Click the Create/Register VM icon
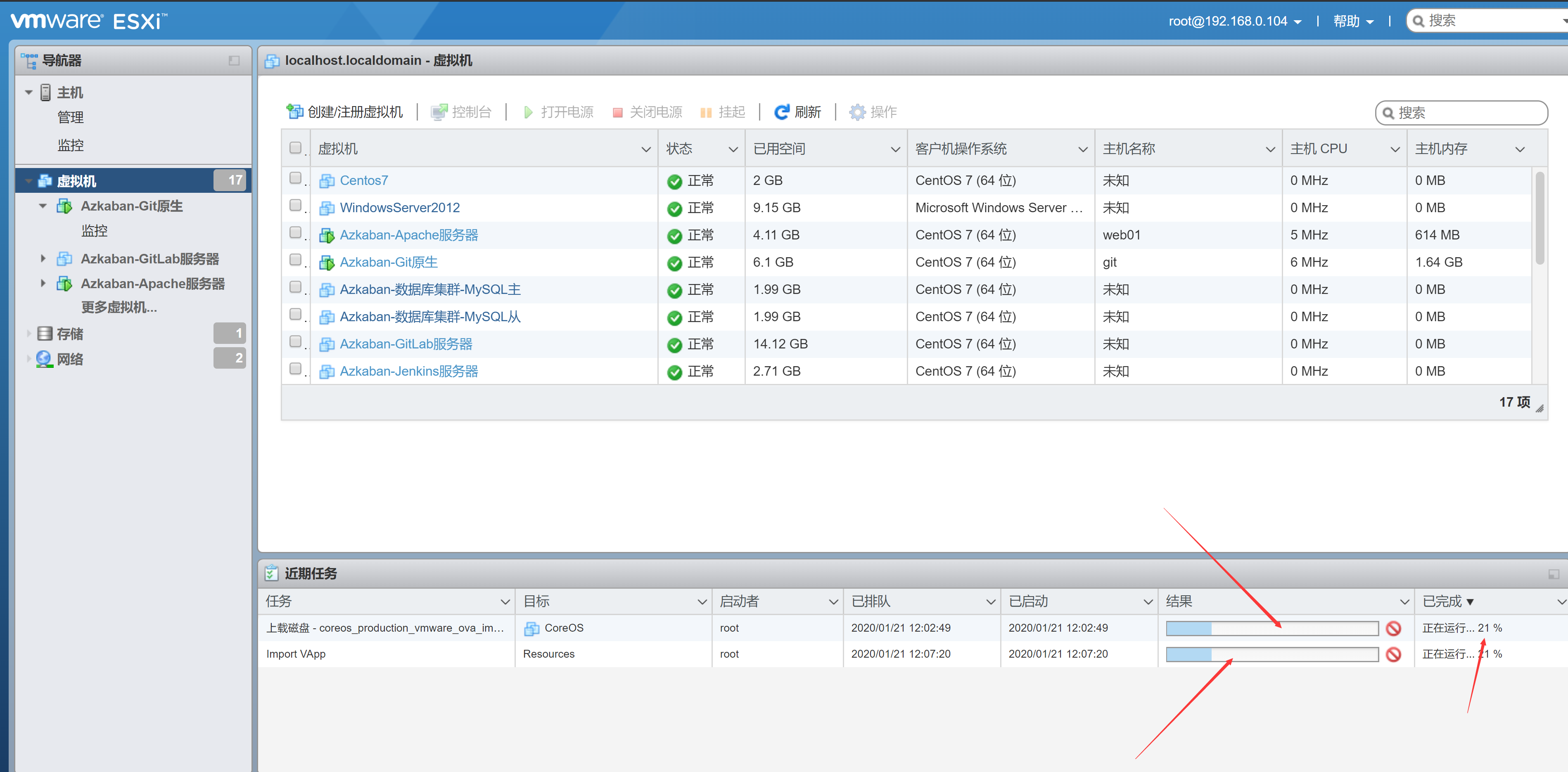 point(294,112)
